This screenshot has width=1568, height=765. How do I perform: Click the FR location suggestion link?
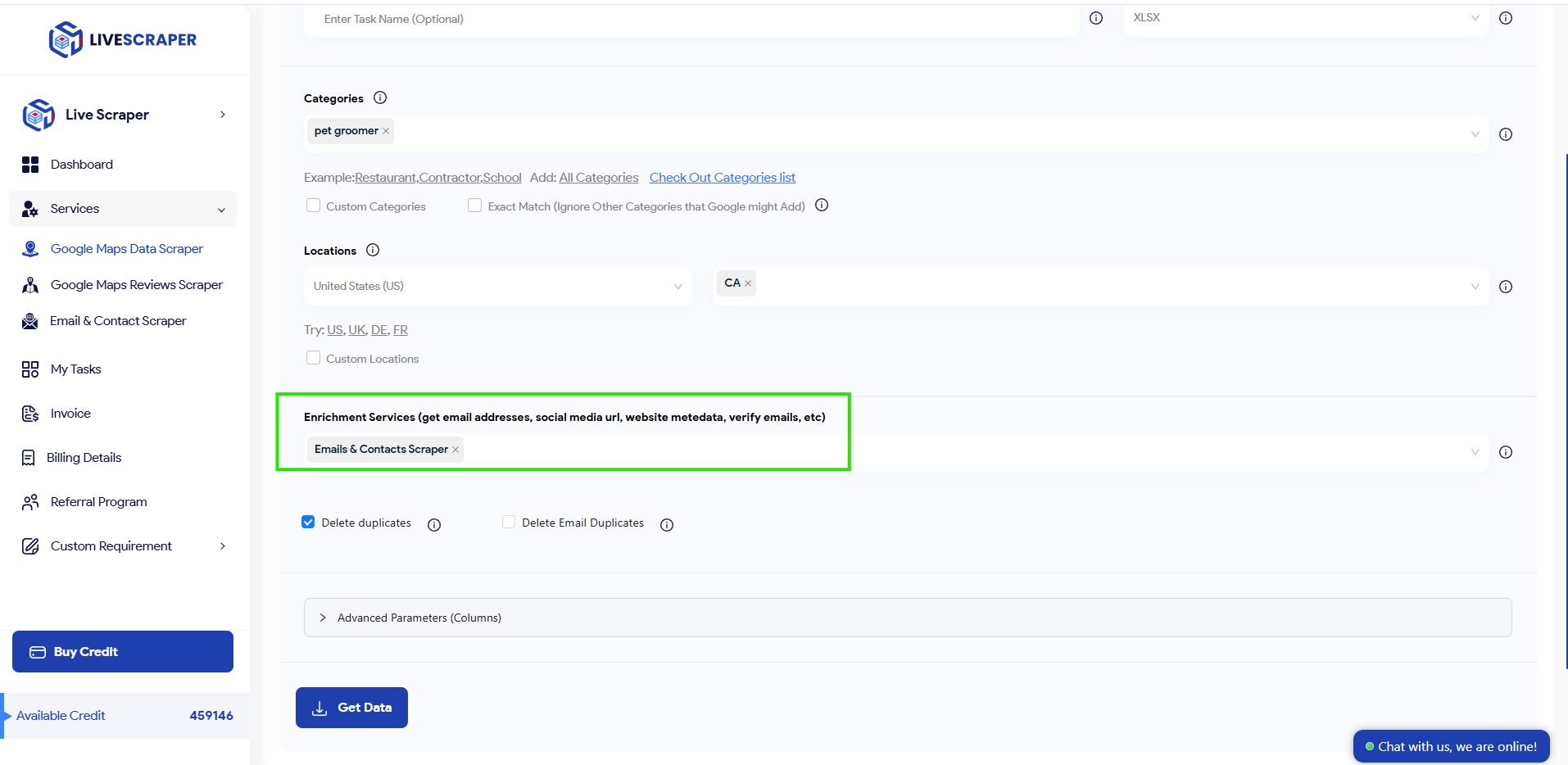tap(401, 330)
